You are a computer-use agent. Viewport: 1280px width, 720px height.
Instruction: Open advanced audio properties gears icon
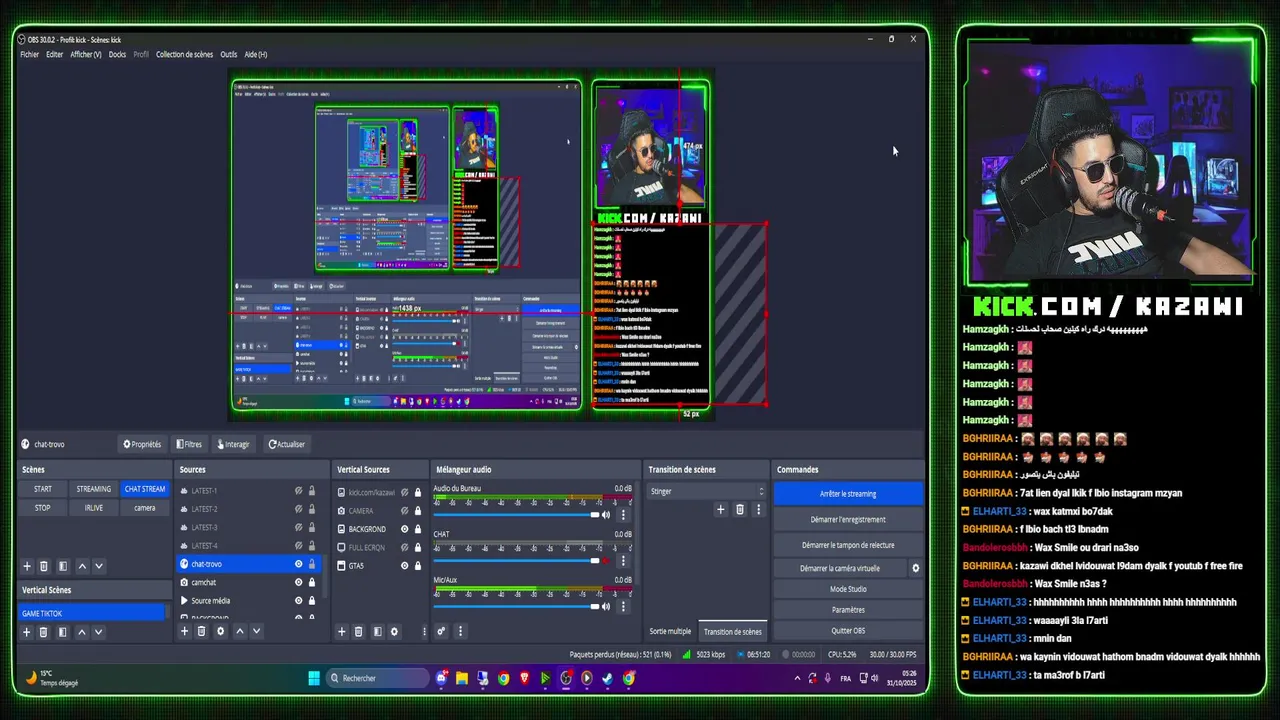441,631
